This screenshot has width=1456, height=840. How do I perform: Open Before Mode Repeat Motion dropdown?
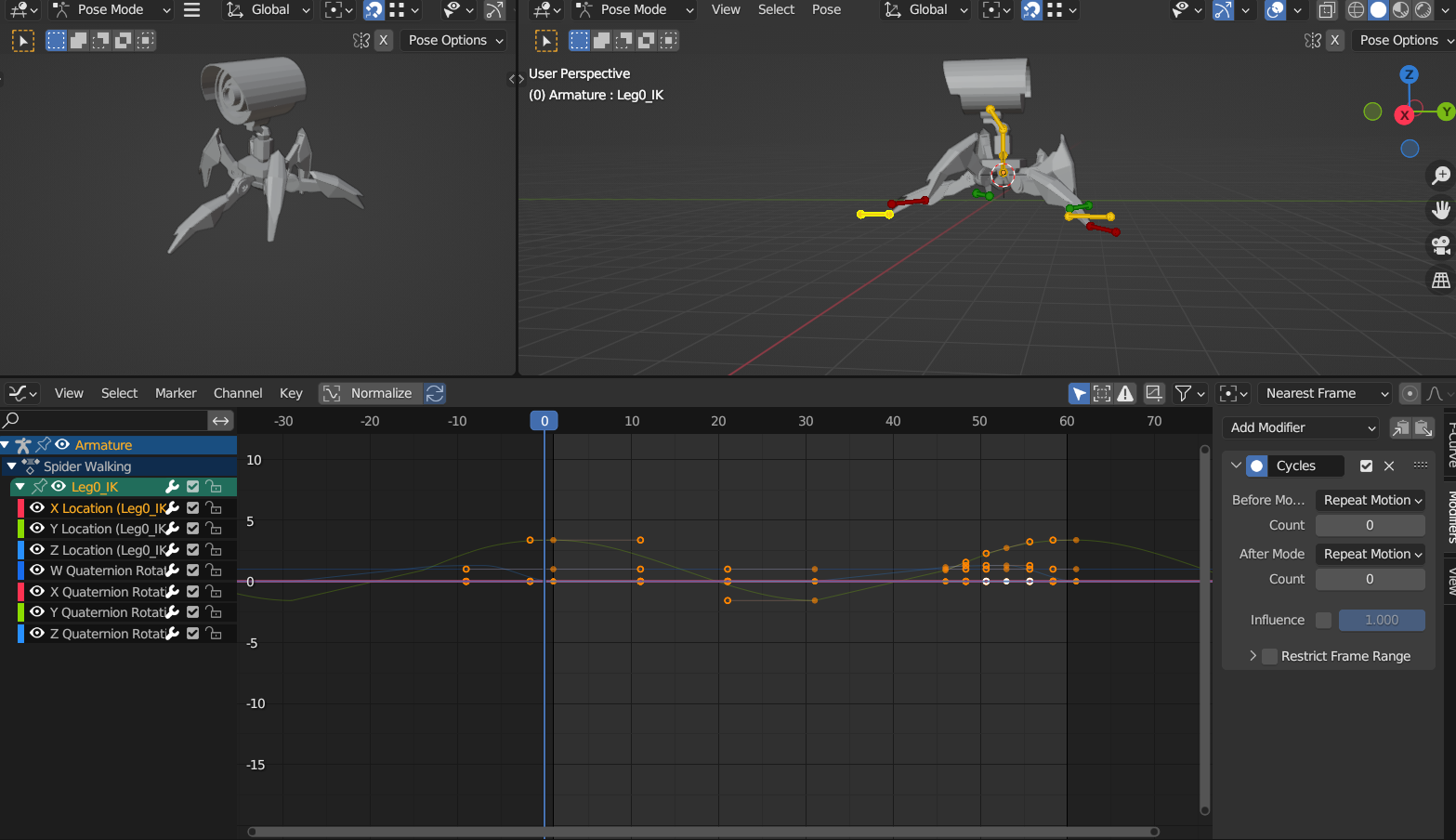pyautogui.click(x=1371, y=500)
